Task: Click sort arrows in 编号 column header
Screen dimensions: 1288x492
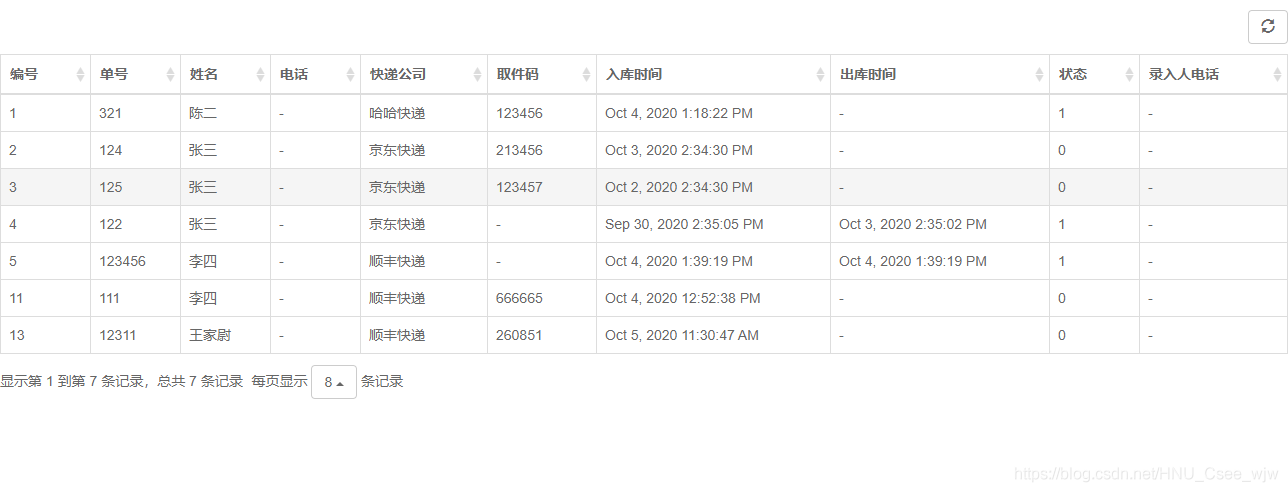Action: pos(80,75)
